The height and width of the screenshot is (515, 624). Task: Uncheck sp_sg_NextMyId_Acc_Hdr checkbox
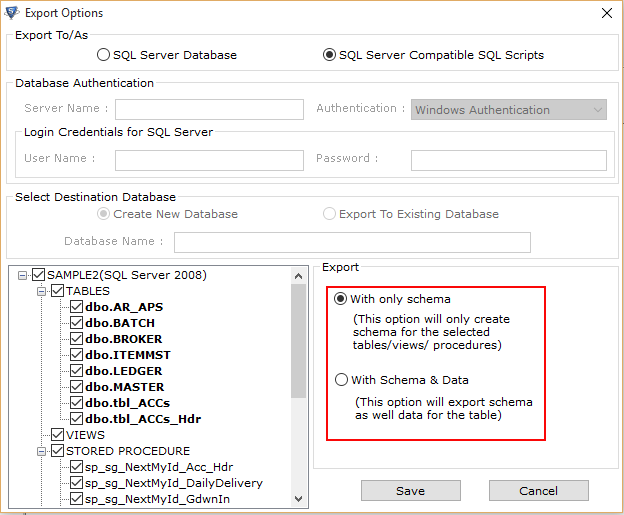(x=76, y=466)
